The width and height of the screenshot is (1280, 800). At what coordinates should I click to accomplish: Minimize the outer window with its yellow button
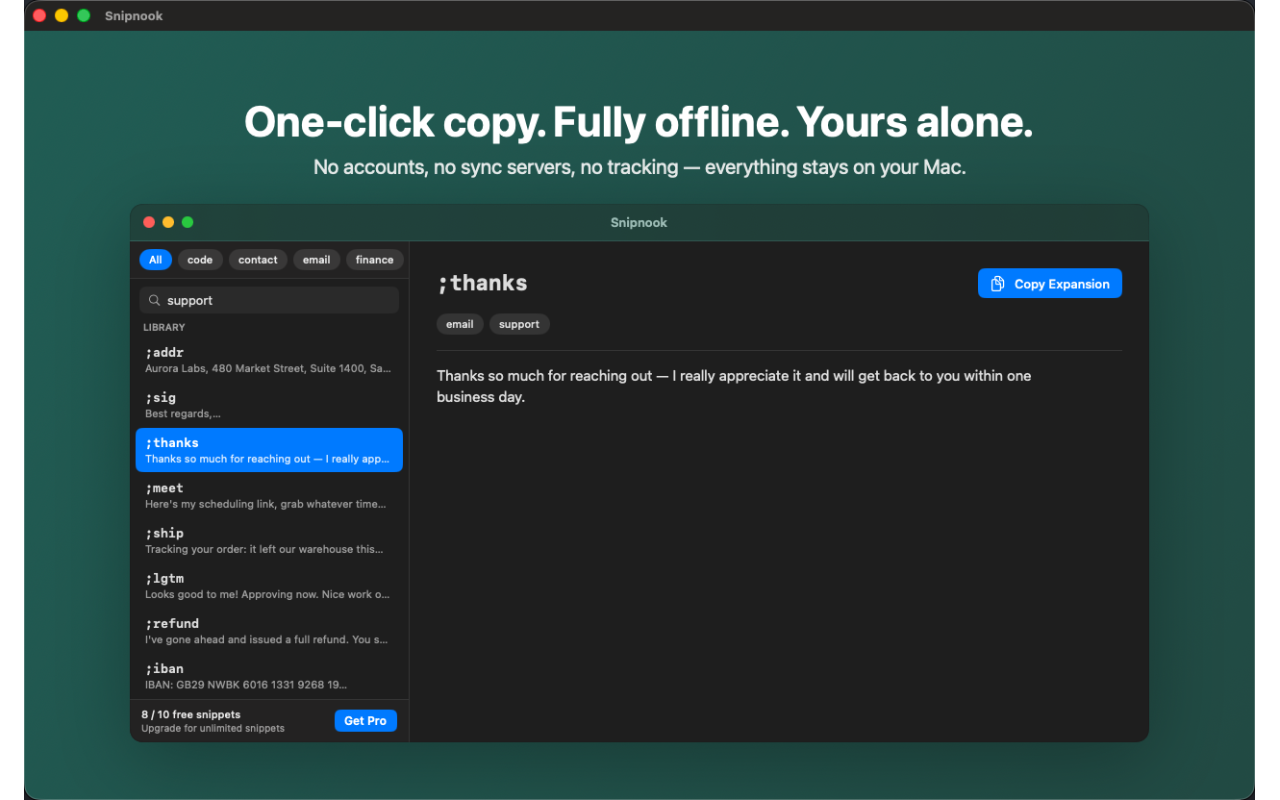coord(62,15)
